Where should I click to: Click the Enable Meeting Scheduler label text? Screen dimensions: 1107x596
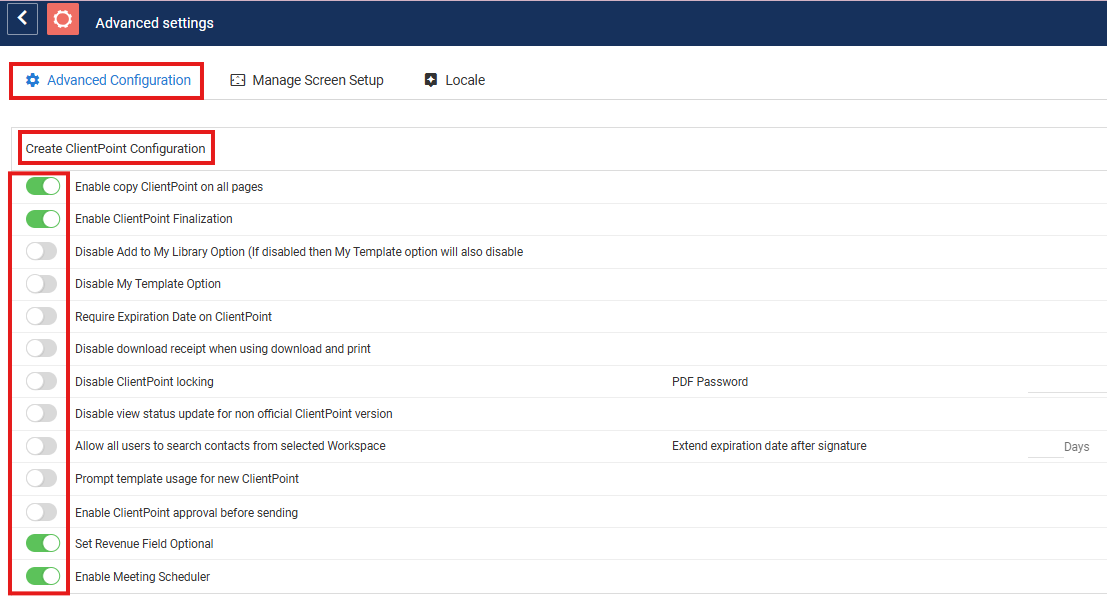(x=143, y=577)
